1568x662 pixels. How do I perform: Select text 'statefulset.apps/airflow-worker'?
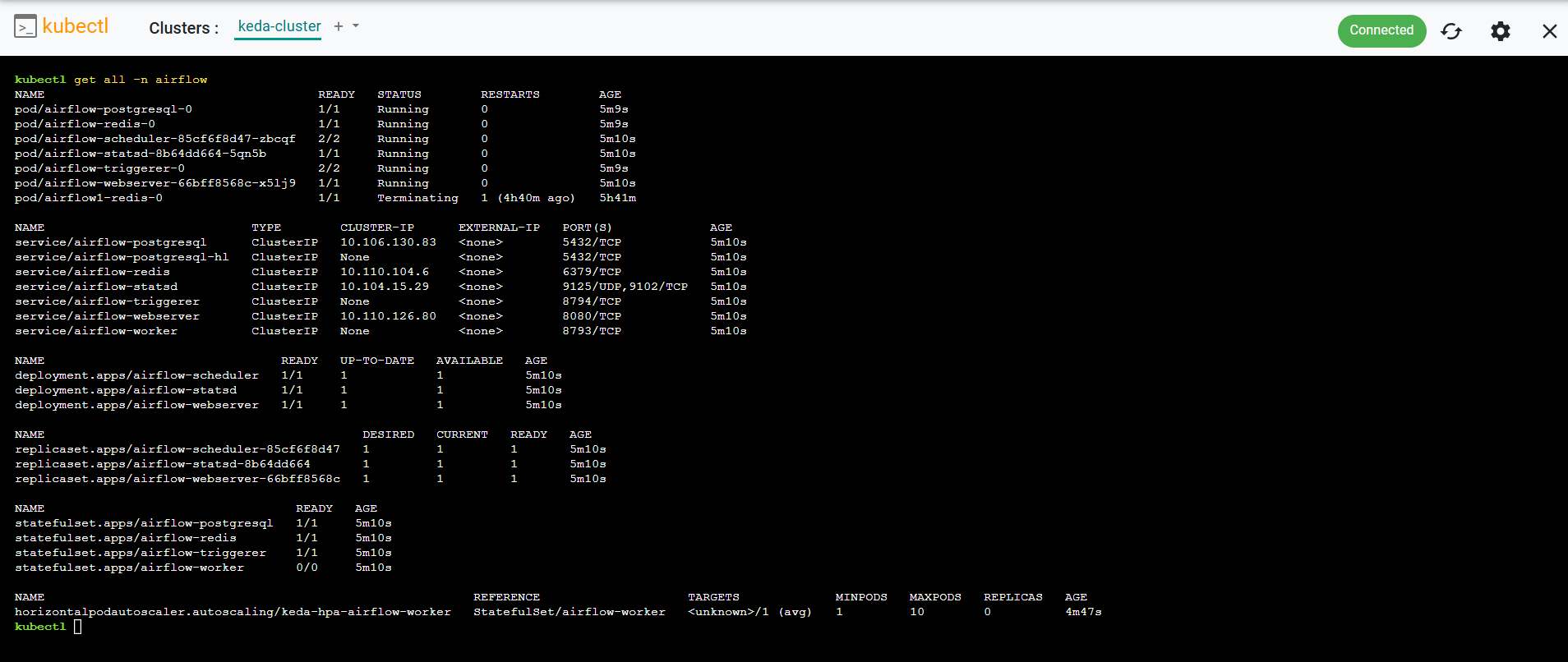(x=129, y=568)
